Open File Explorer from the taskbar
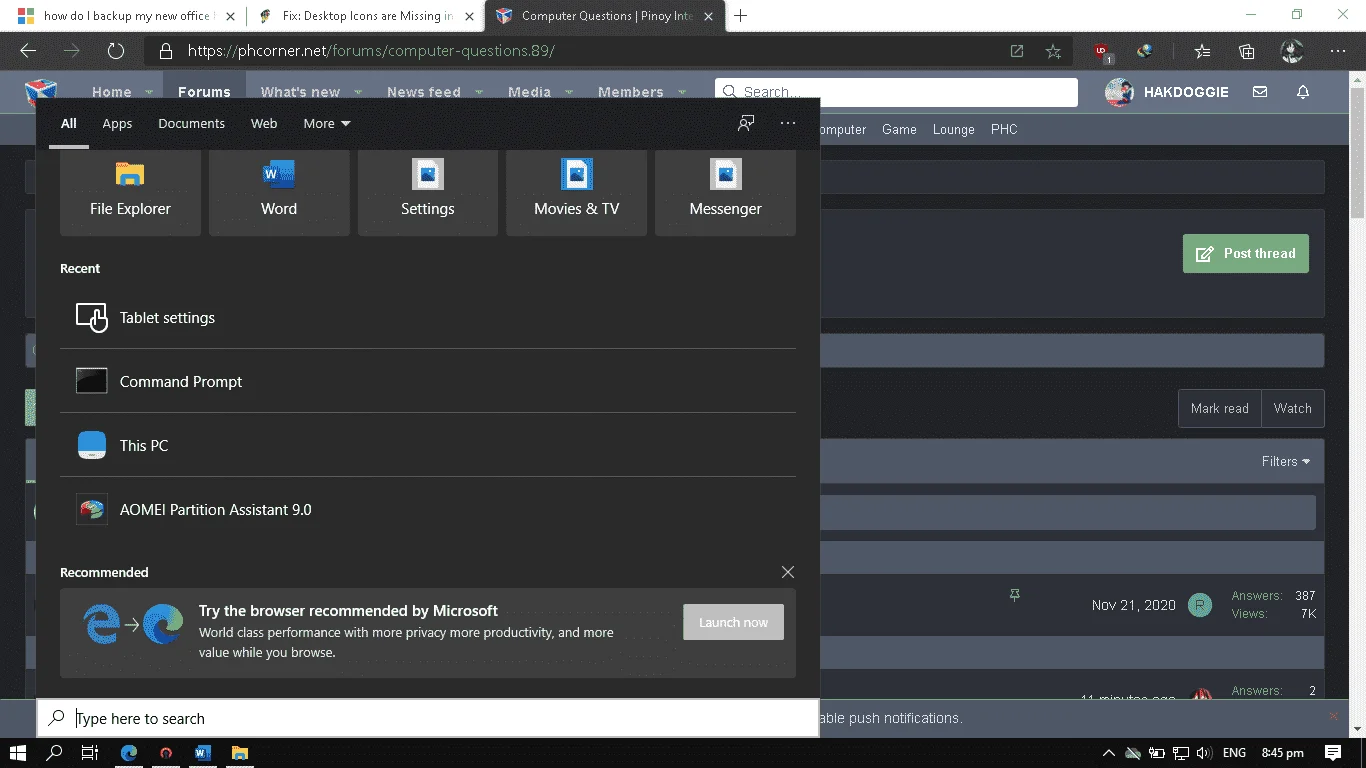This screenshot has width=1366, height=768. [240, 752]
